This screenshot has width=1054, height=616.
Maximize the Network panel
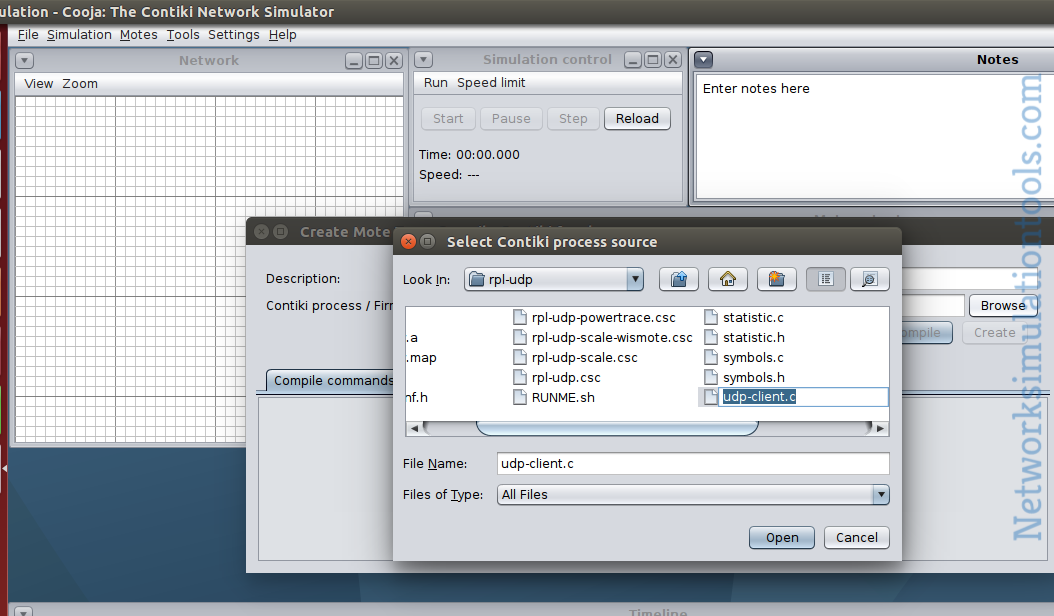point(374,61)
